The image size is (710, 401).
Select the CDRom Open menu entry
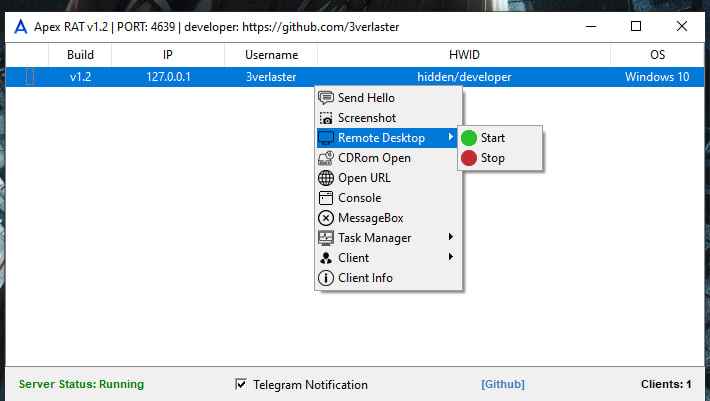tap(389, 158)
